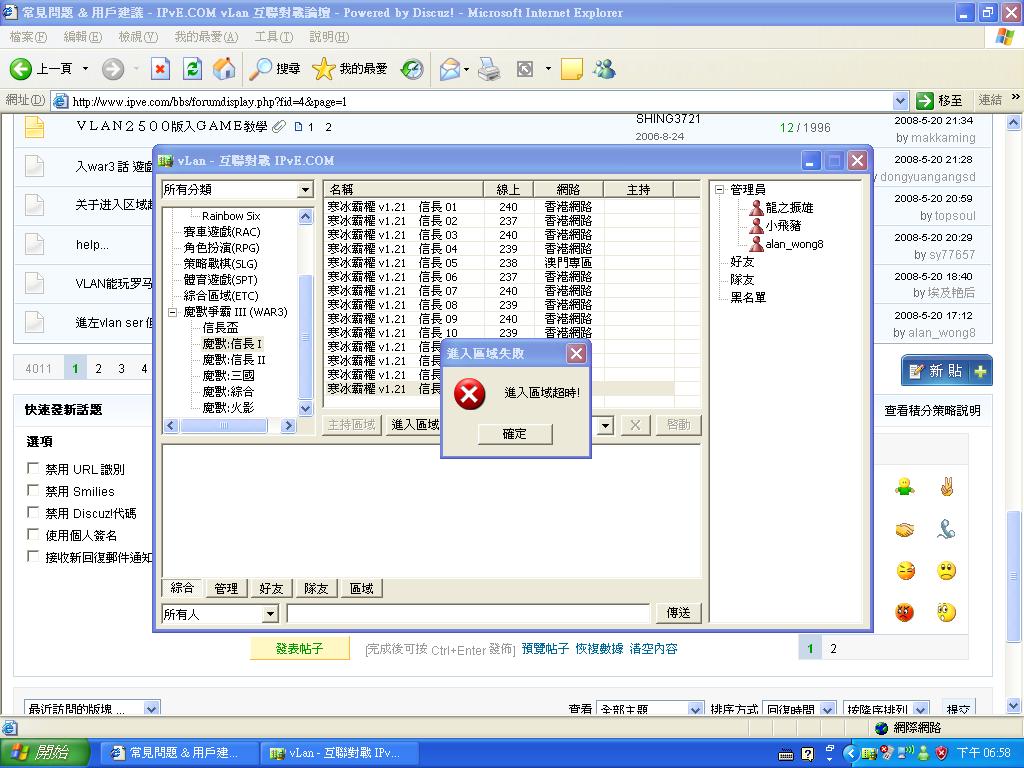Open 我的最愛 favorites star icon
1024x768 pixels.
(x=325, y=69)
